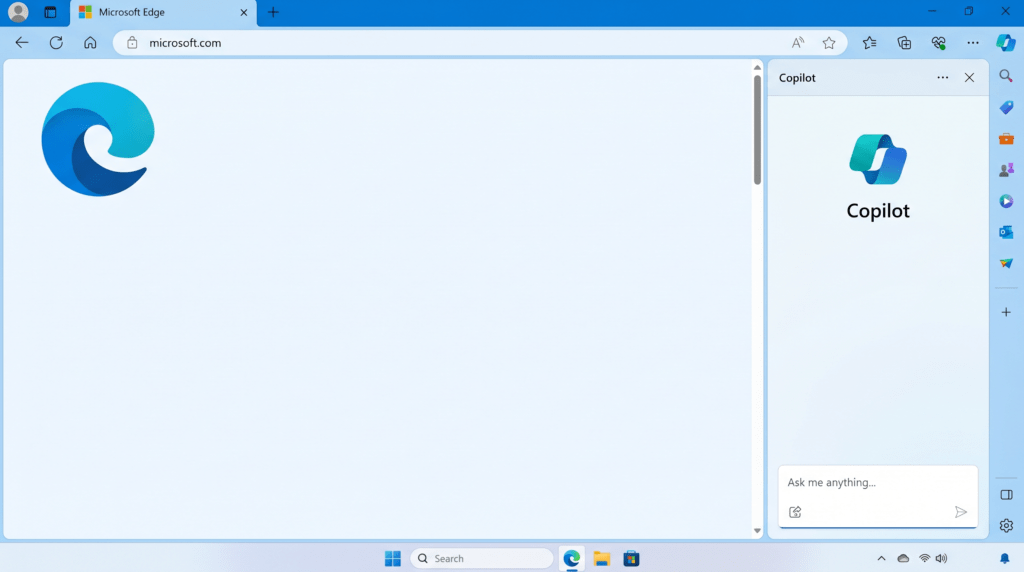Open Wi-Fi network tray icon
This screenshot has width=1024, height=572.
(x=924, y=559)
